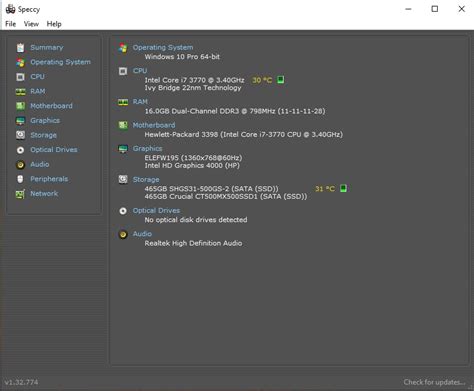474x391 pixels.
Task: Click the Audio speaker icon in the sidebar
Action: click(x=20, y=165)
